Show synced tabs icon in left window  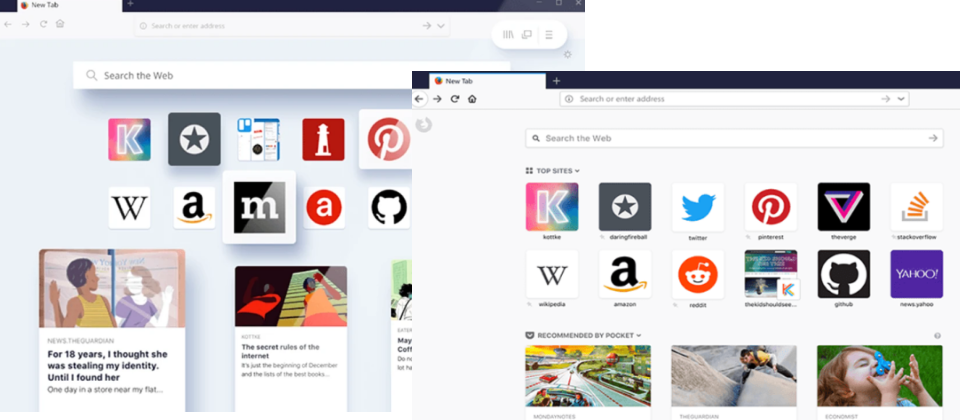coord(527,35)
